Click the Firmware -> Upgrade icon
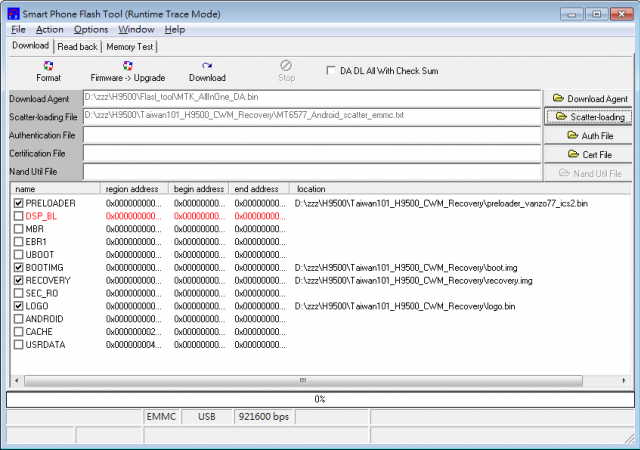Screen dimensions: 640x450 pyautogui.click(x=128, y=66)
